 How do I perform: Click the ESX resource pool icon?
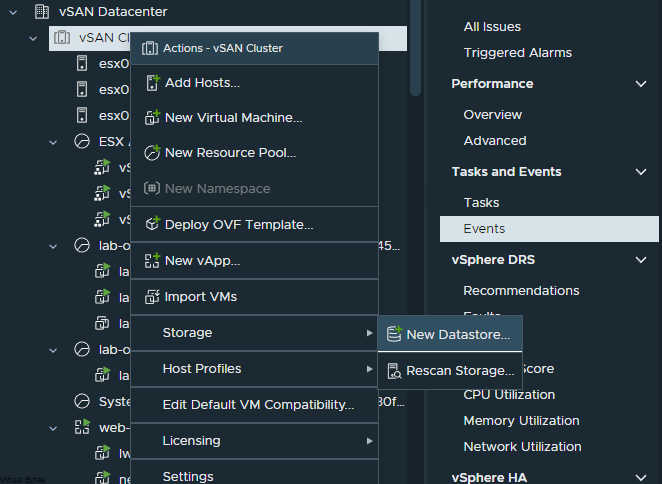(82, 141)
